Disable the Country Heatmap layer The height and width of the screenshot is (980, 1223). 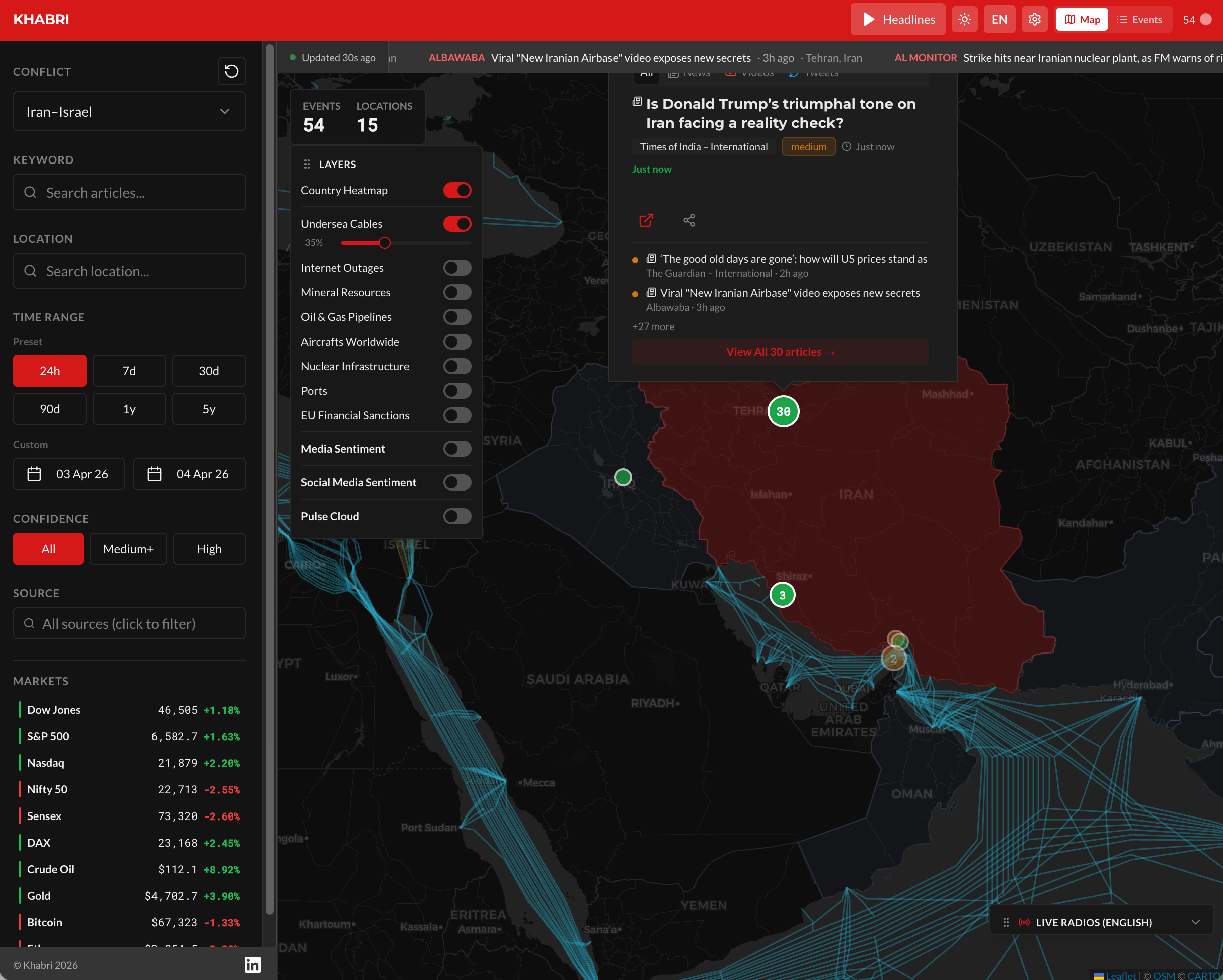point(457,190)
